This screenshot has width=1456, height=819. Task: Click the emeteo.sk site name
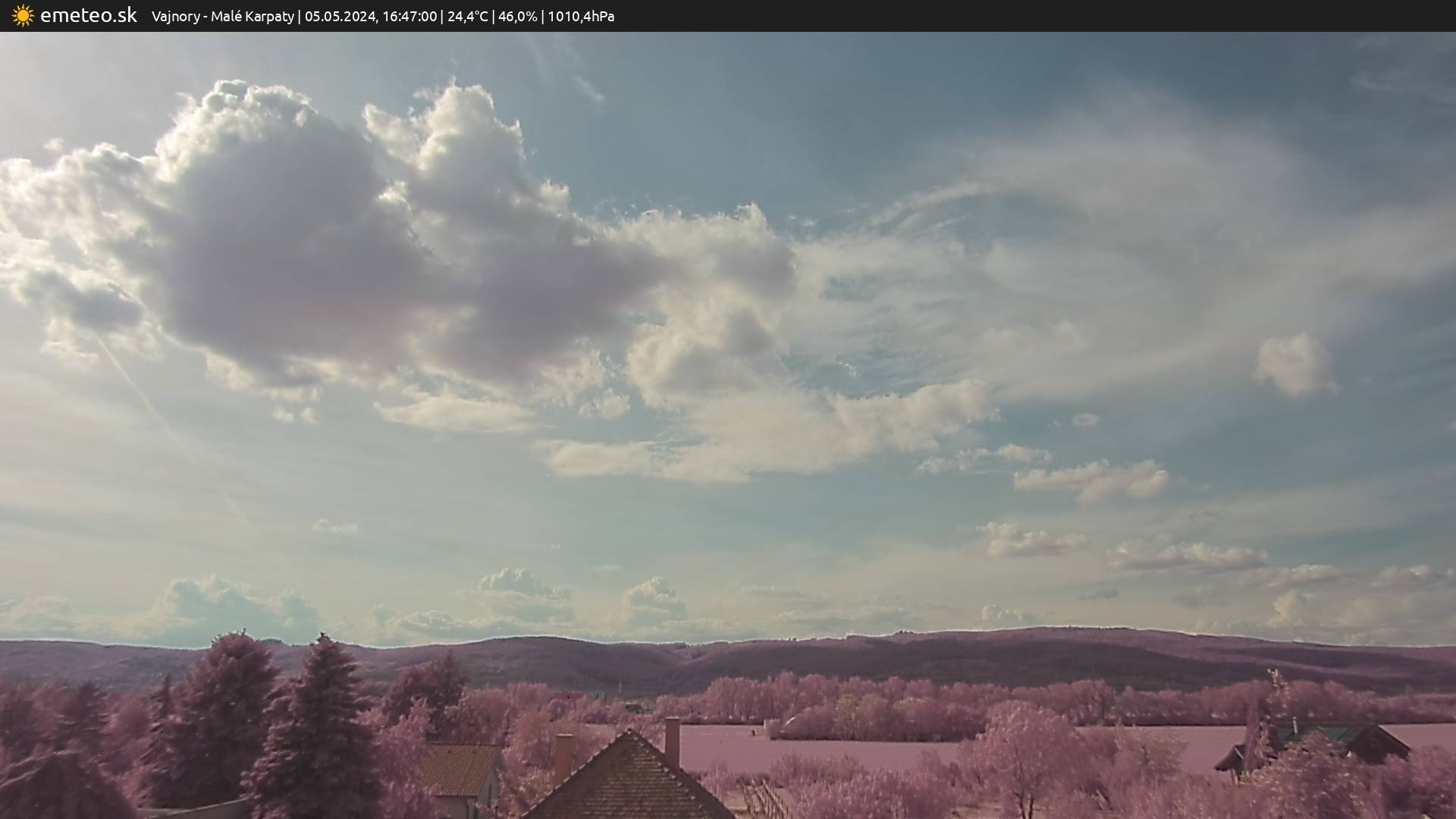(89, 16)
